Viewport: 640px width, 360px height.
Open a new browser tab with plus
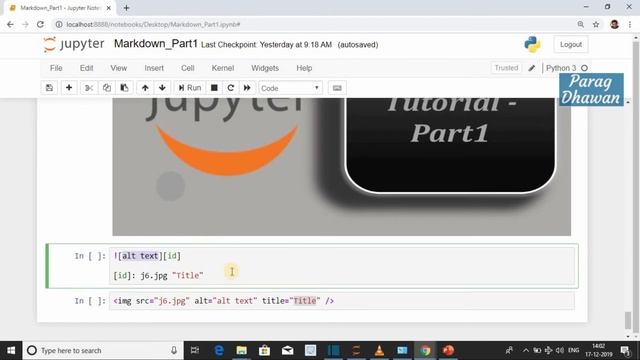click(x=127, y=8)
